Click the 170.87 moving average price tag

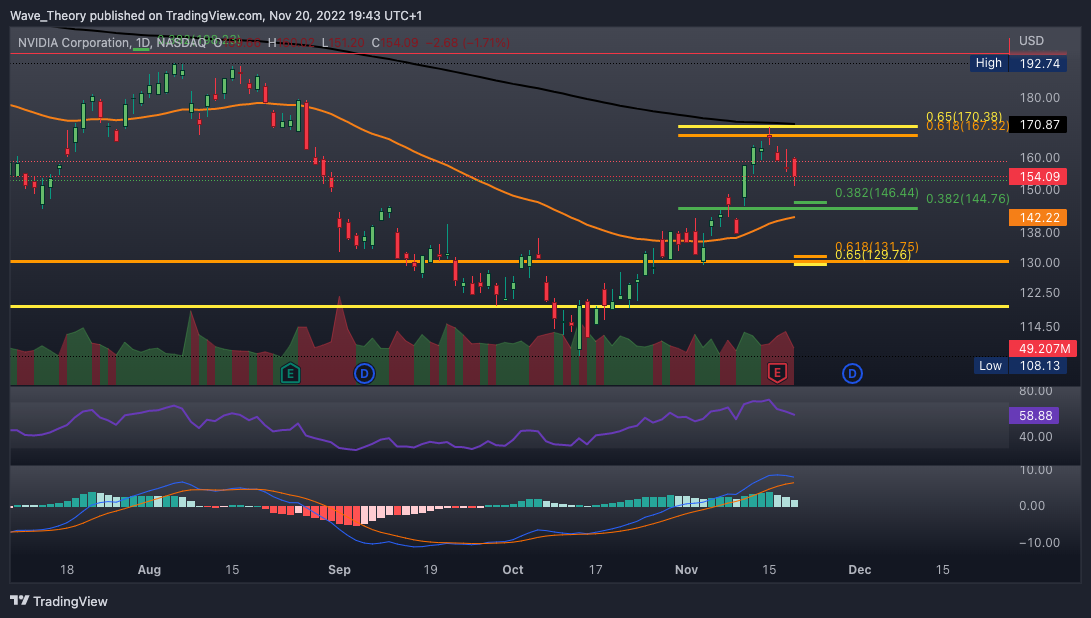(1039, 125)
